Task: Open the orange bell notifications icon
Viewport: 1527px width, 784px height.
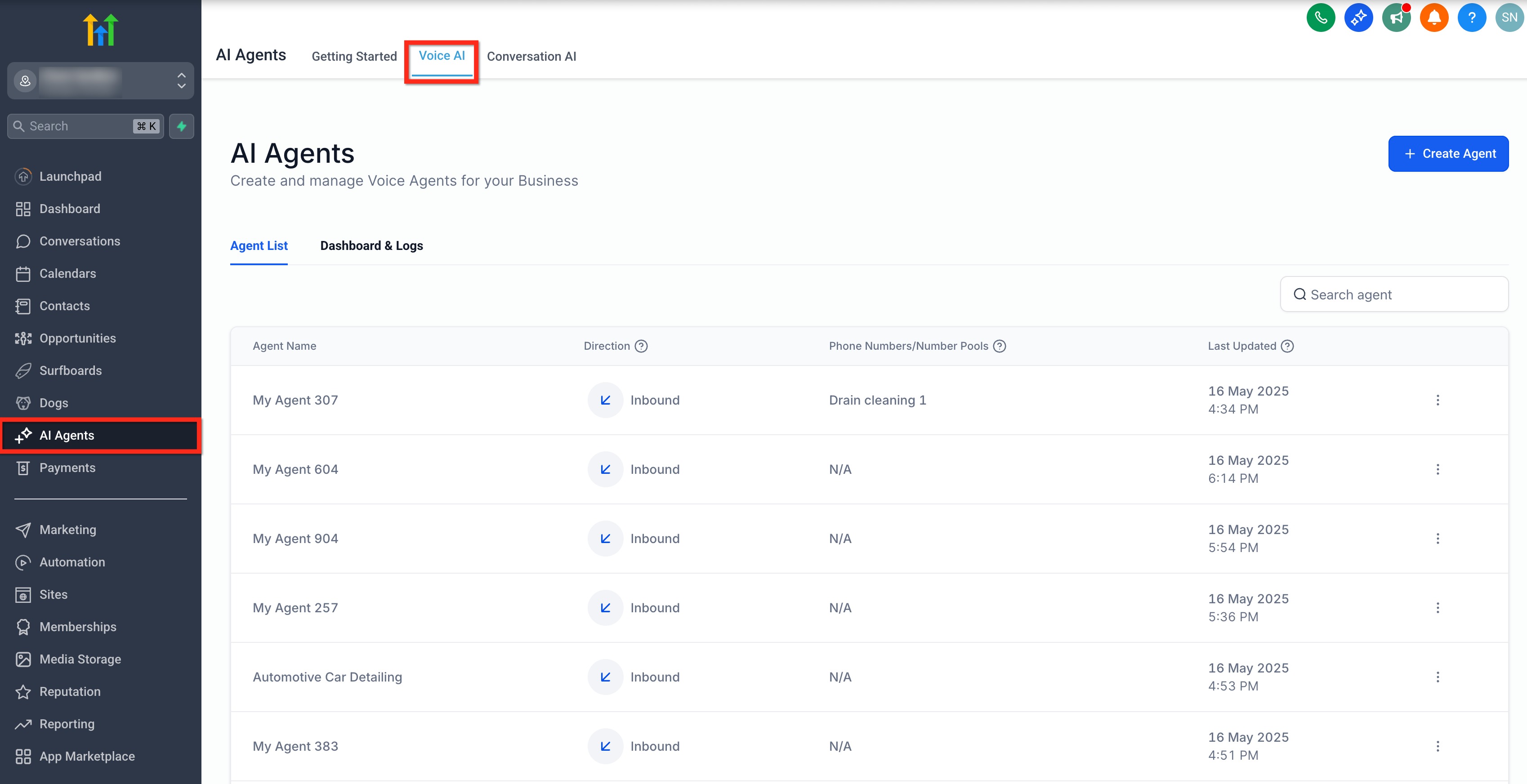Action: (1433, 18)
